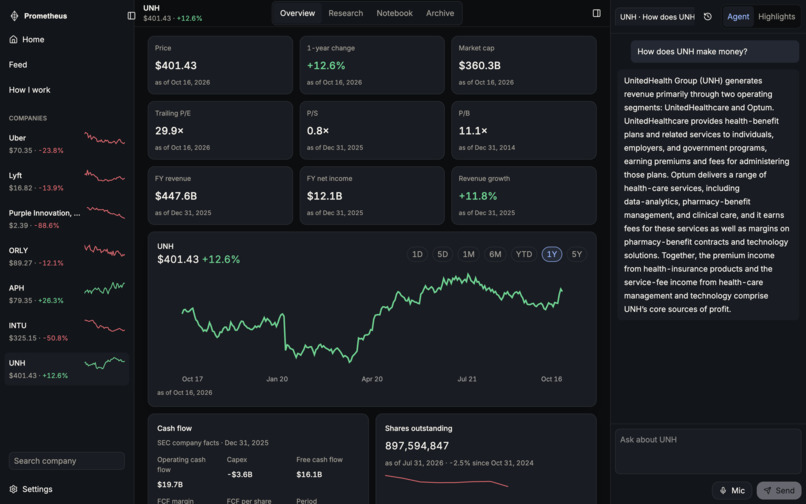
Task: Click shares outstanding value 897,594,847
Action: [417, 446]
